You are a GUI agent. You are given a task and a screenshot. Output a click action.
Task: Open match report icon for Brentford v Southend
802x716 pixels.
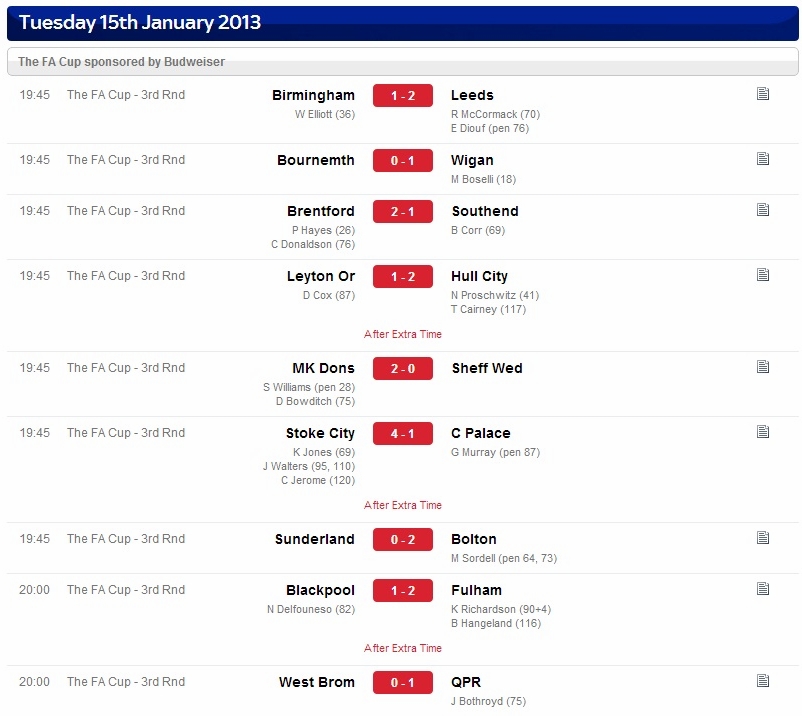coord(763,210)
